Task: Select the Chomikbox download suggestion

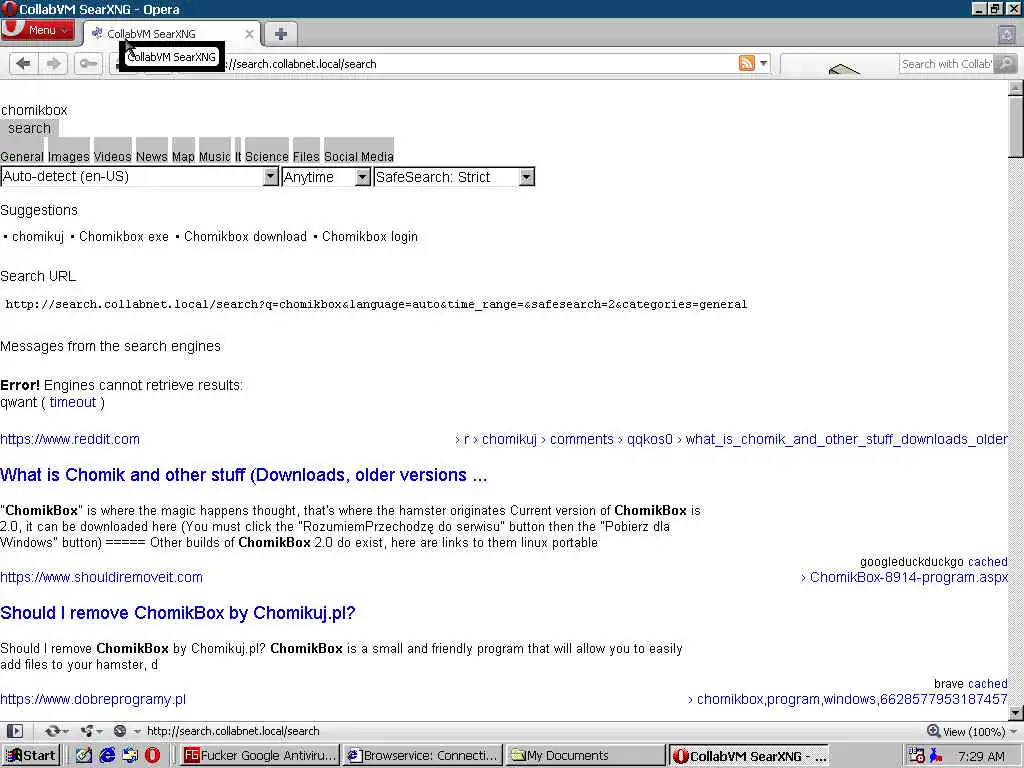Action: pyautogui.click(x=245, y=236)
